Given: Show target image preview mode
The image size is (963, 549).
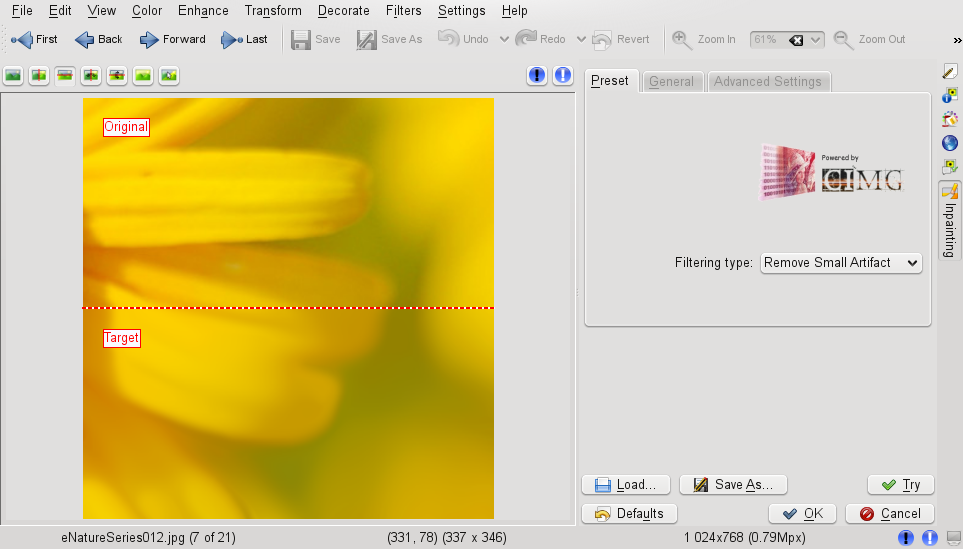Looking at the screenshot, I should coord(142,76).
